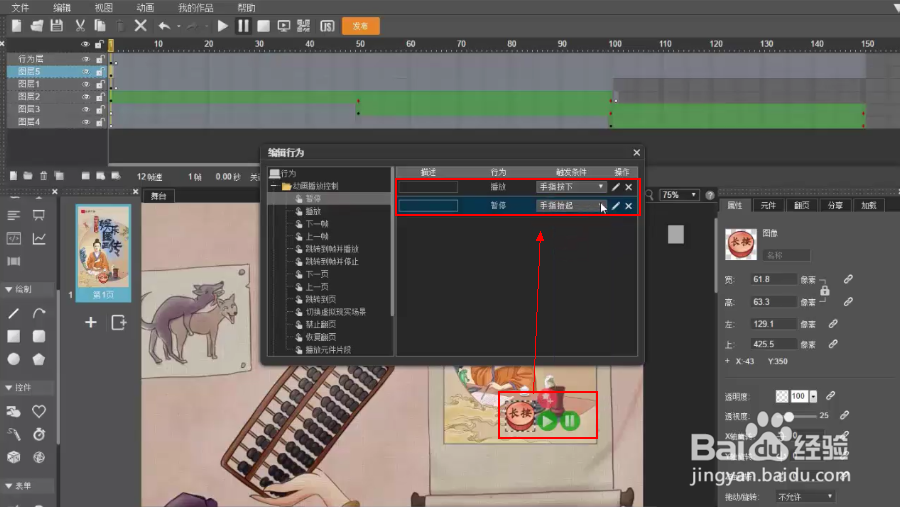Click the Cut scissors icon
The width and height of the screenshot is (900, 507).
point(80,26)
